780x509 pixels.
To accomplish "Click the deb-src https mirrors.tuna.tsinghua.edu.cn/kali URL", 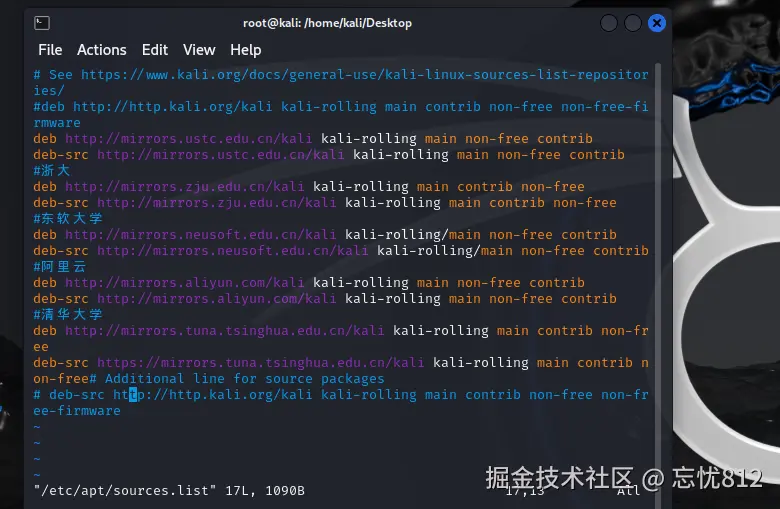I will point(260,362).
